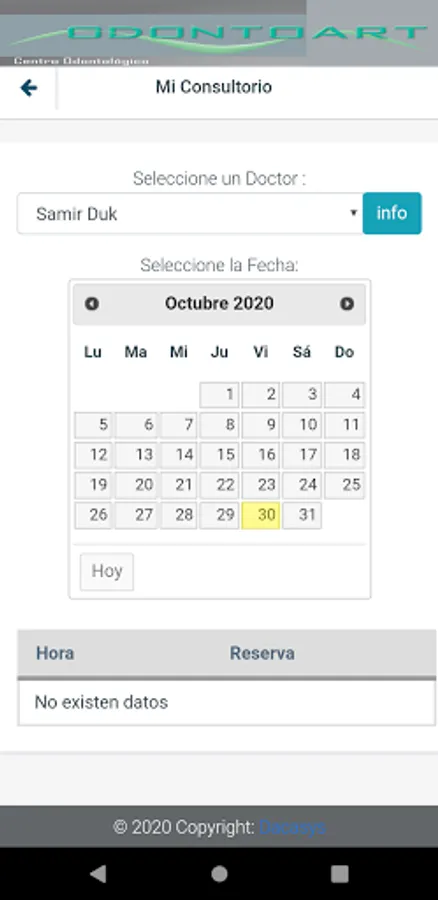
Task: Click the Hora column header
Action: coord(55,653)
